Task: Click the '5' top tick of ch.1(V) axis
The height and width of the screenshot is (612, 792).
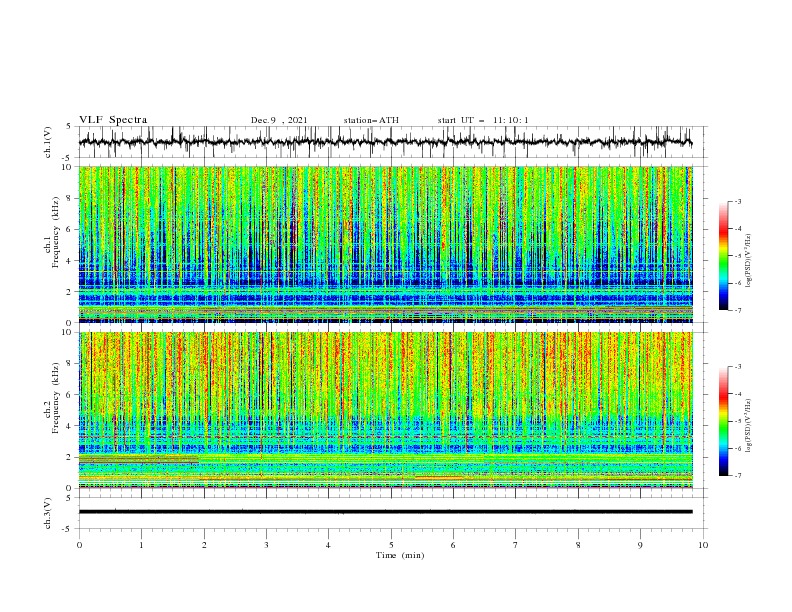Action: pos(69,126)
